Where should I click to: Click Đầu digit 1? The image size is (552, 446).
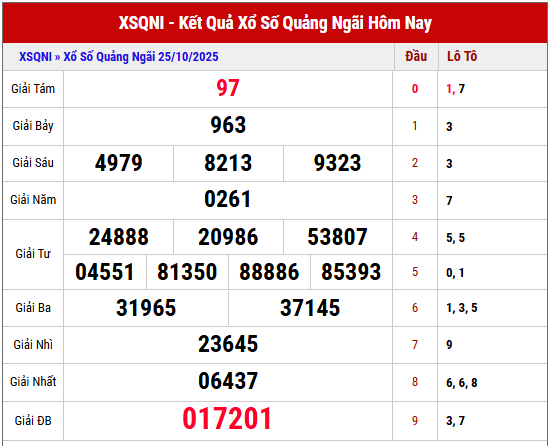tap(415, 126)
